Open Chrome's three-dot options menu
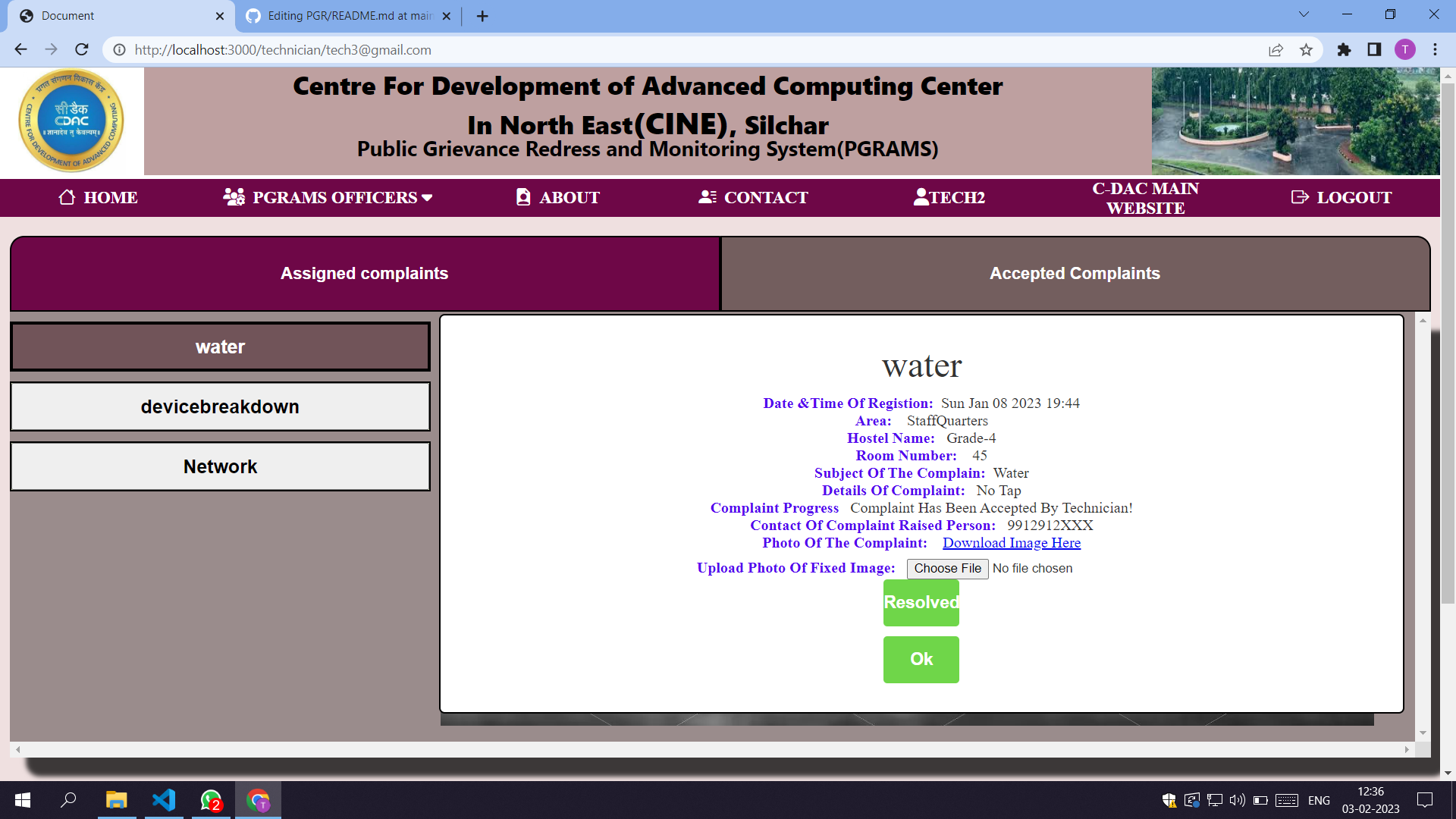The height and width of the screenshot is (819, 1456). (1435, 50)
